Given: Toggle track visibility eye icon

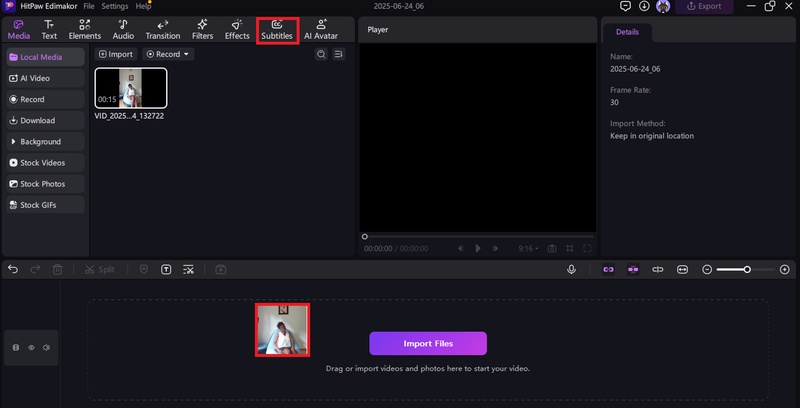Looking at the screenshot, I should (x=31, y=347).
